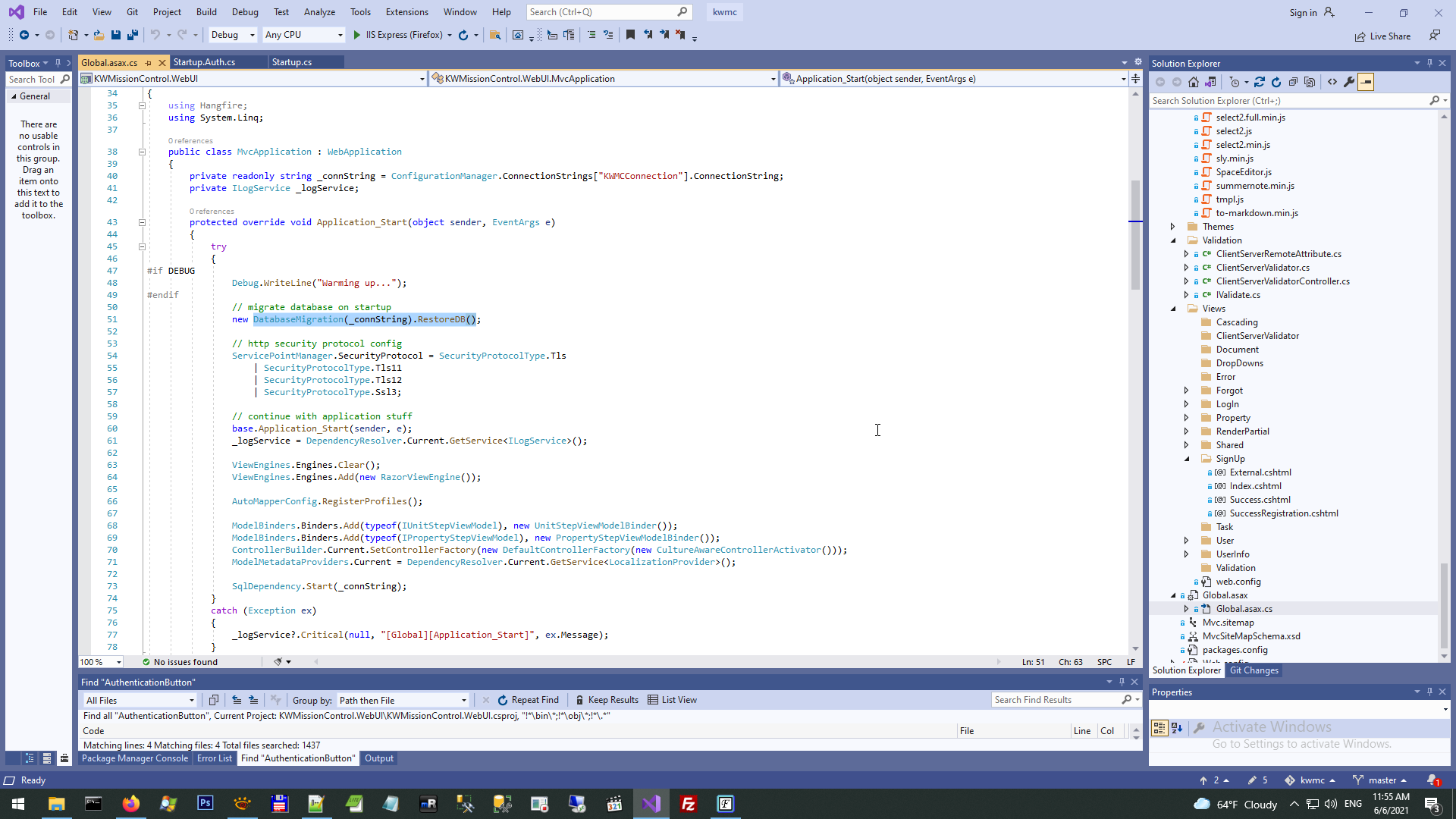
Task: Open the Debug configuration dropdown
Action: (233, 35)
